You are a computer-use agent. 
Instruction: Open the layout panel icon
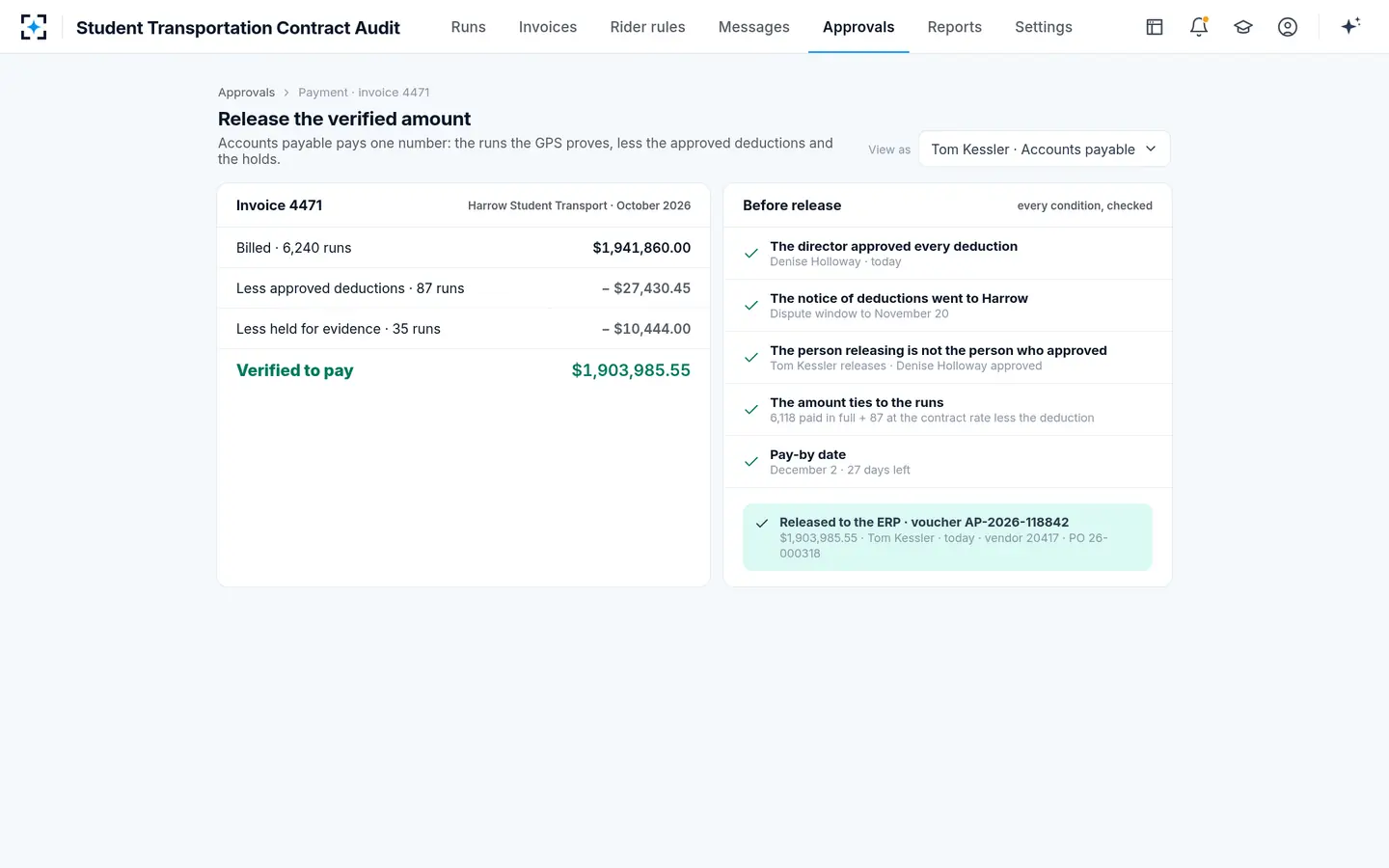point(1155,27)
